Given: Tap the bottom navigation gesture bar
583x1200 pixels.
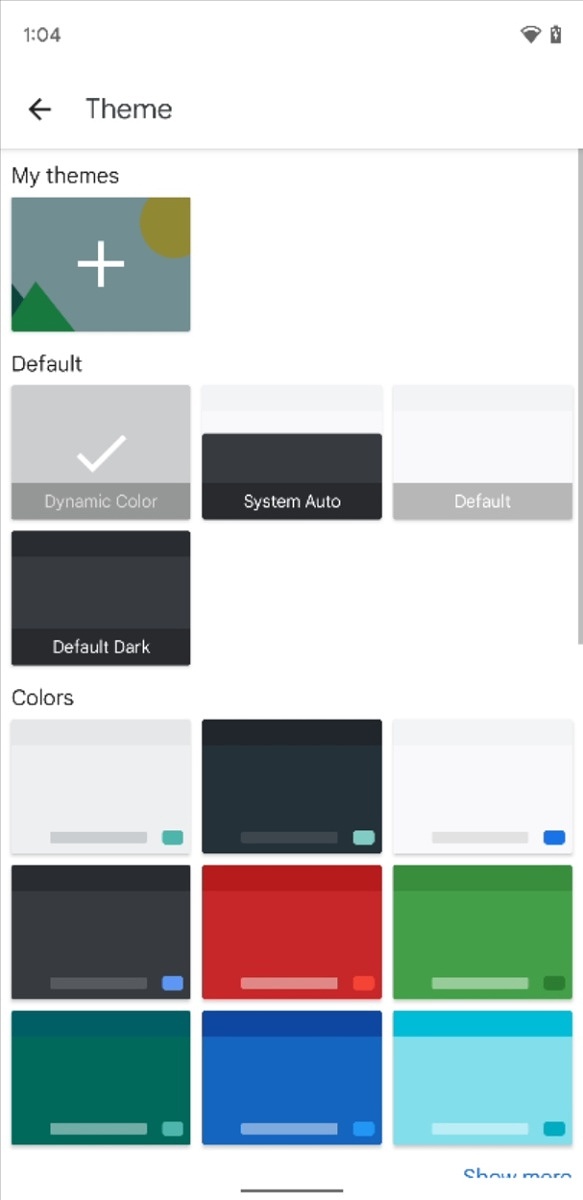Looking at the screenshot, I should coord(292,1190).
